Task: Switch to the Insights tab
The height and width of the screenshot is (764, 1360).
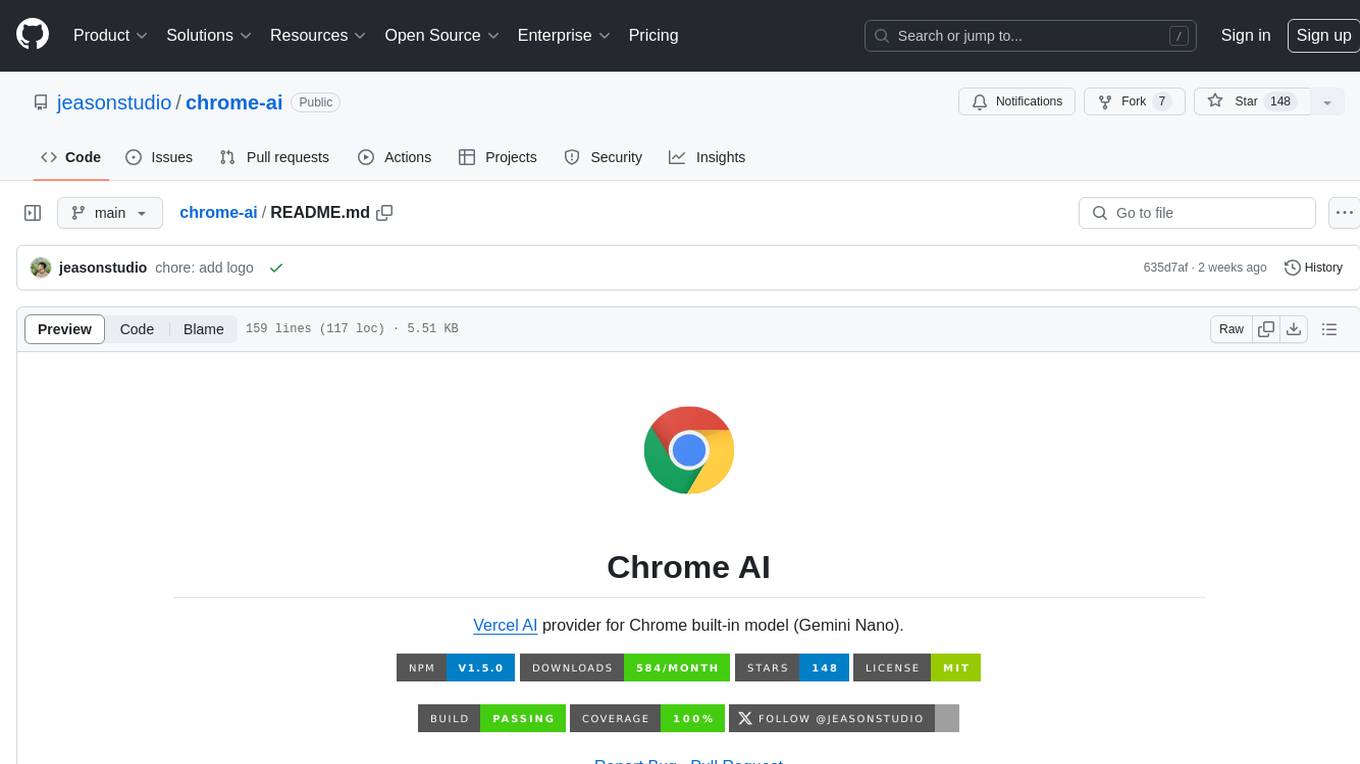Action: pyautogui.click(x=707, y=157)
